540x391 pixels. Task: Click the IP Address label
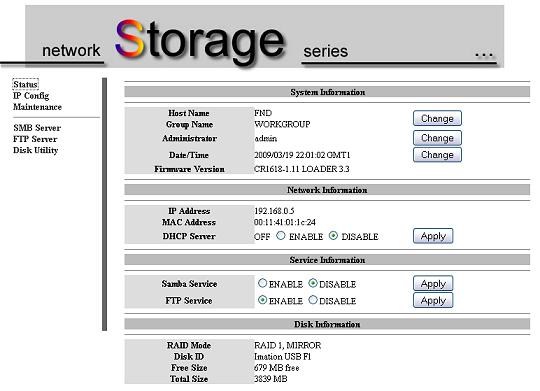tap(189, 211)
